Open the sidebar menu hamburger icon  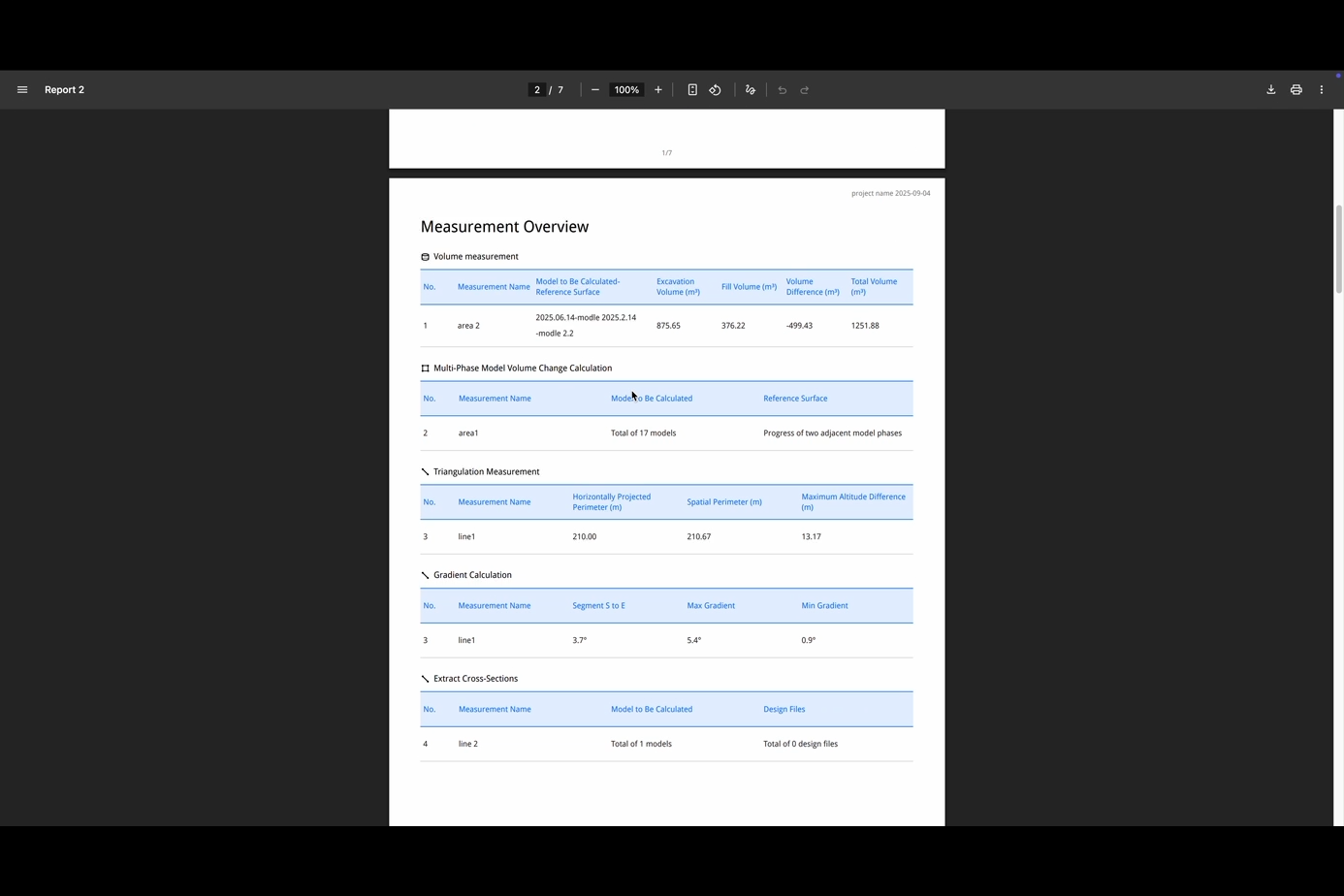click(x=22, y=90)
